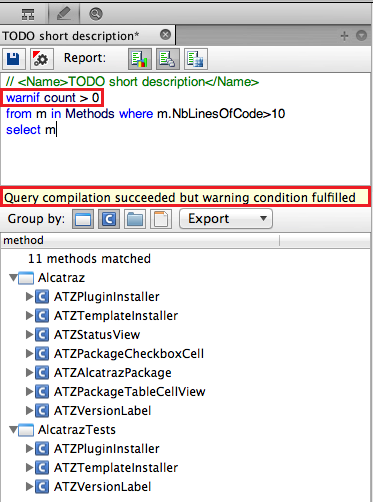Click the ATZStatusView class icon

(x=42, y=334)
